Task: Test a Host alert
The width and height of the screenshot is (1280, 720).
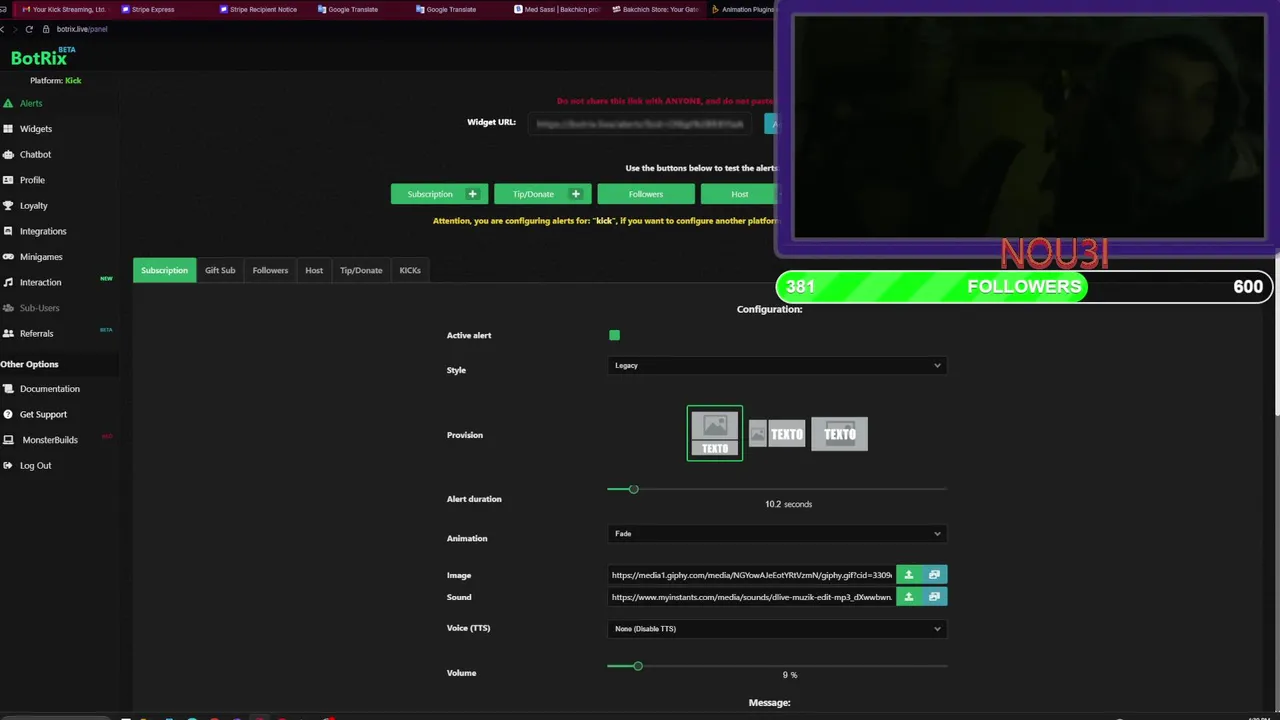Action: (x=739, y=194)
